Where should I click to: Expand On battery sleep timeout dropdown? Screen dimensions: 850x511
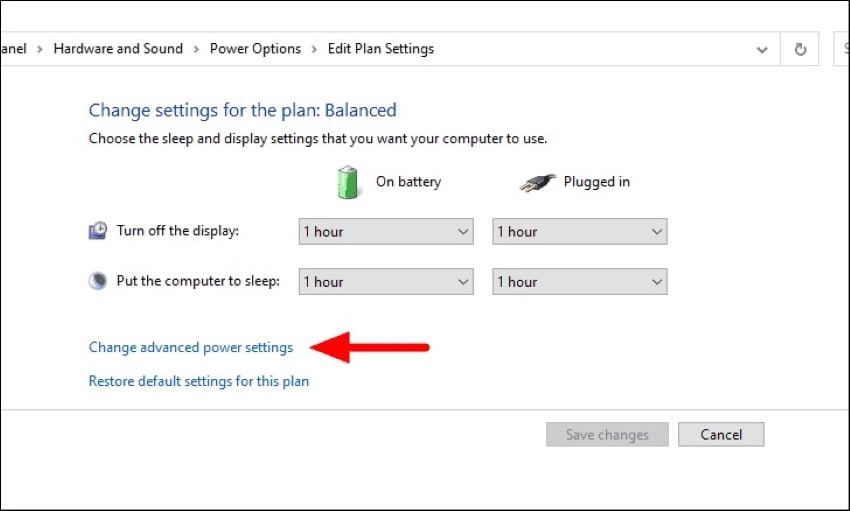click(386, 282)
